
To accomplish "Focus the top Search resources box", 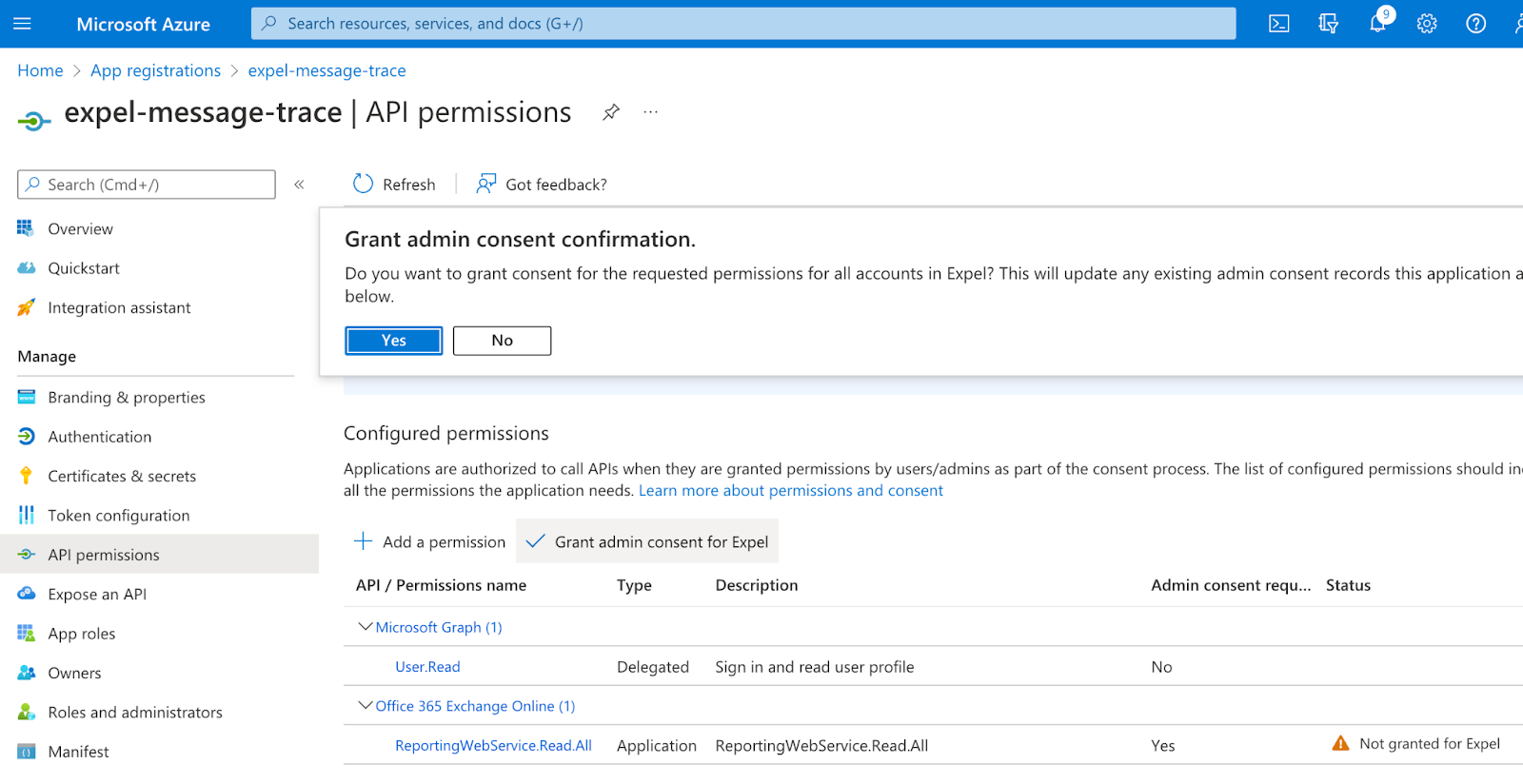I will [x=743, y=24].
